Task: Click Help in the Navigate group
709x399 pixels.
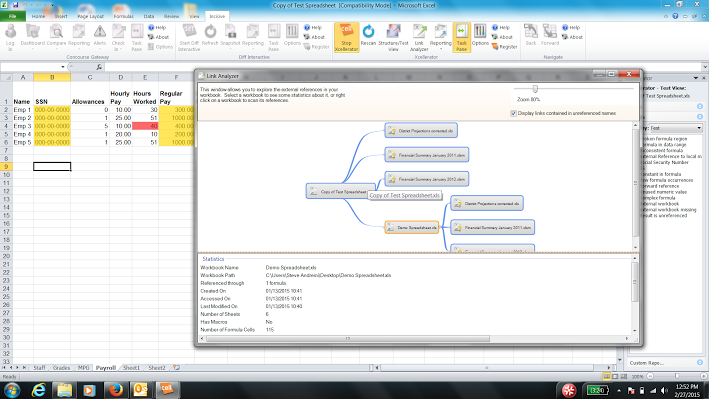Action: click(571, 28)
